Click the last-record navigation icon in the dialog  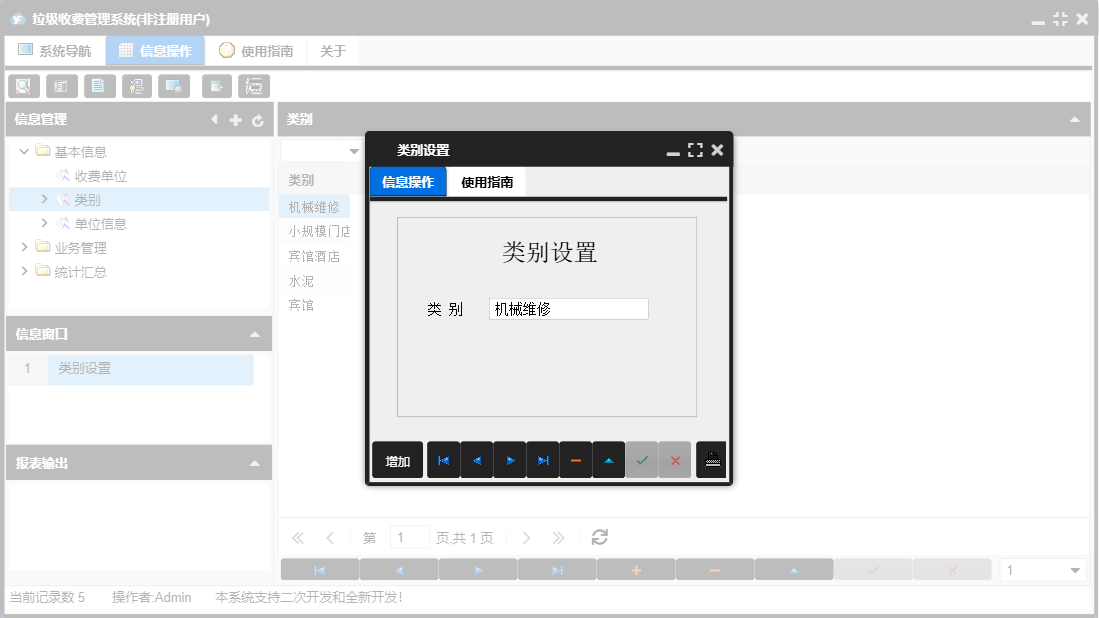tap(543, 459)
